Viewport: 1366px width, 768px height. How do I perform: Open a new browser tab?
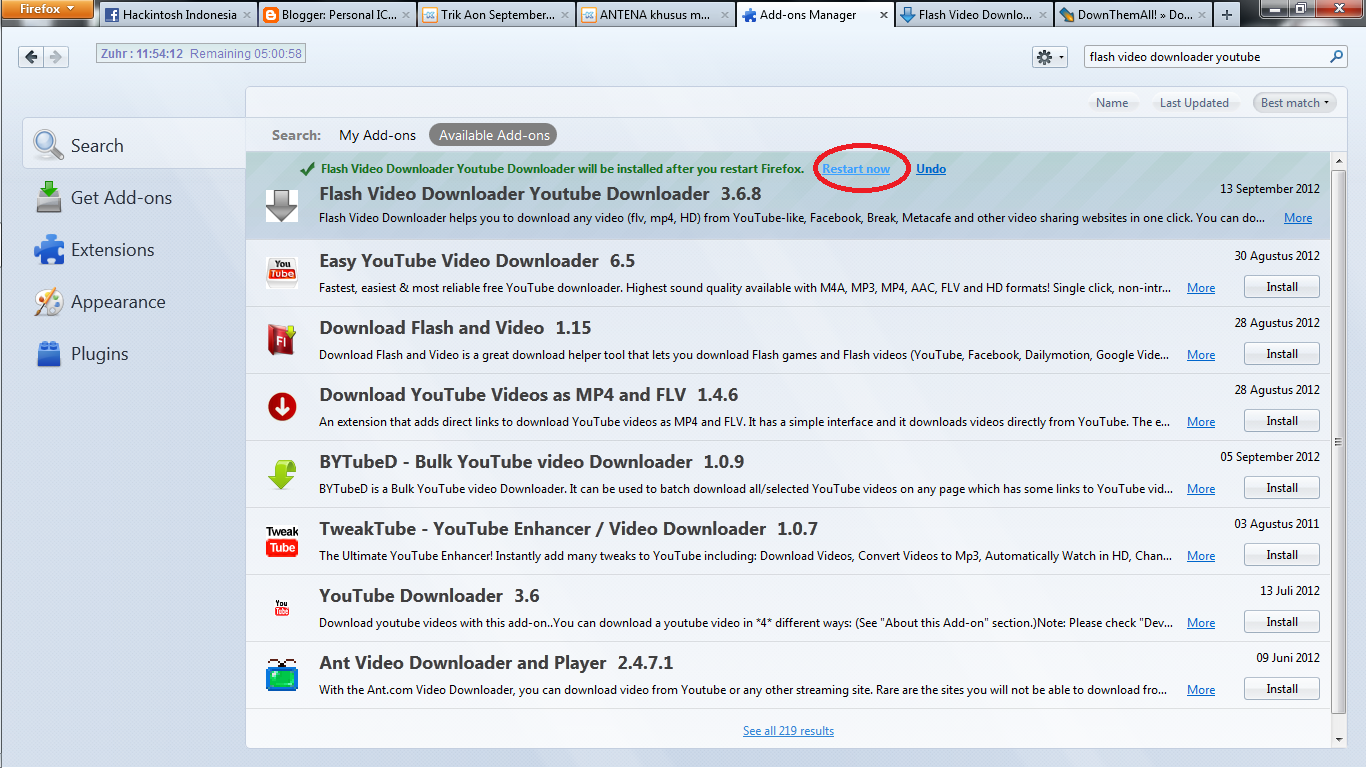[x=1226, y=14]
